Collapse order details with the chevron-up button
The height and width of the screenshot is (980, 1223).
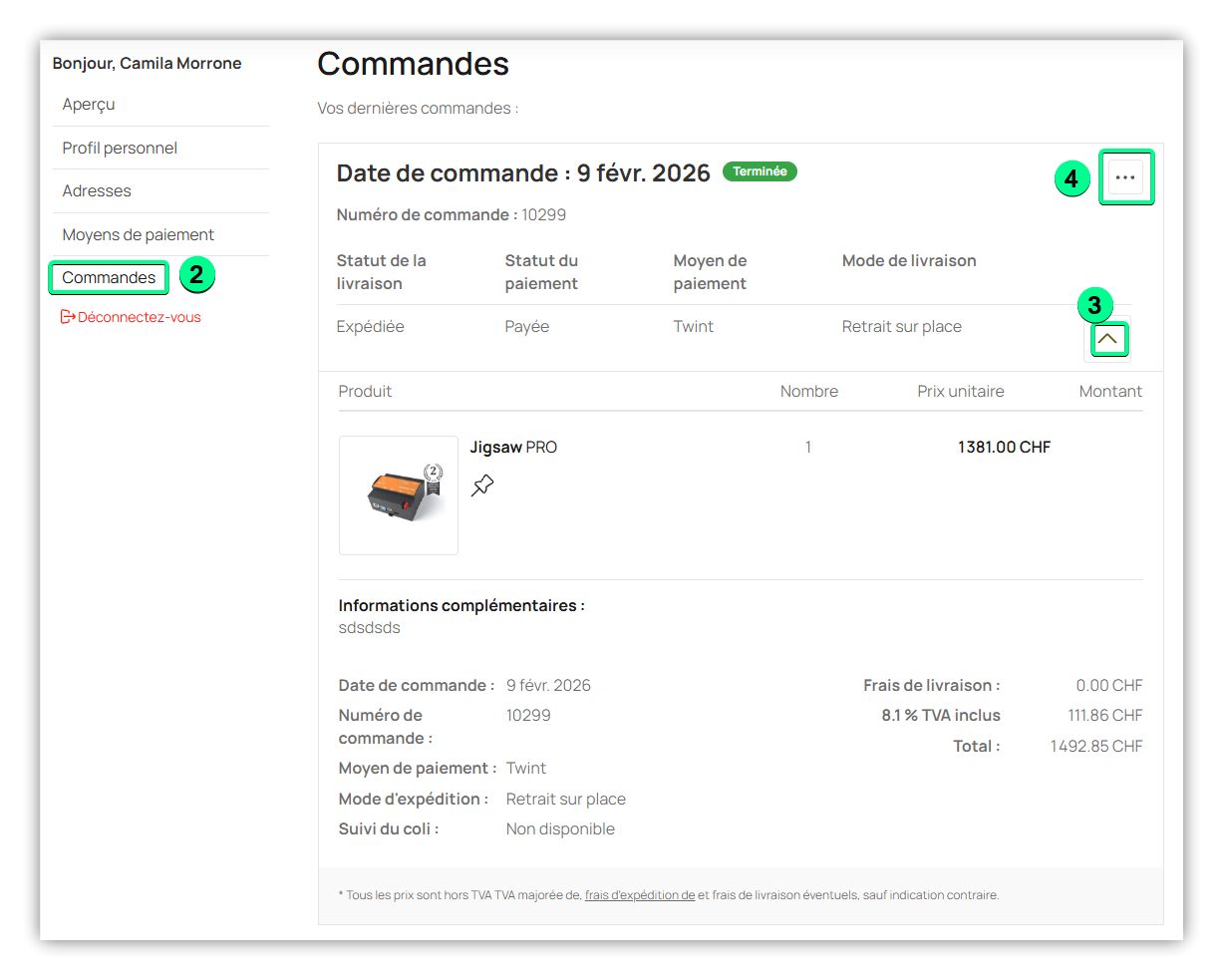coord(1107,340)
